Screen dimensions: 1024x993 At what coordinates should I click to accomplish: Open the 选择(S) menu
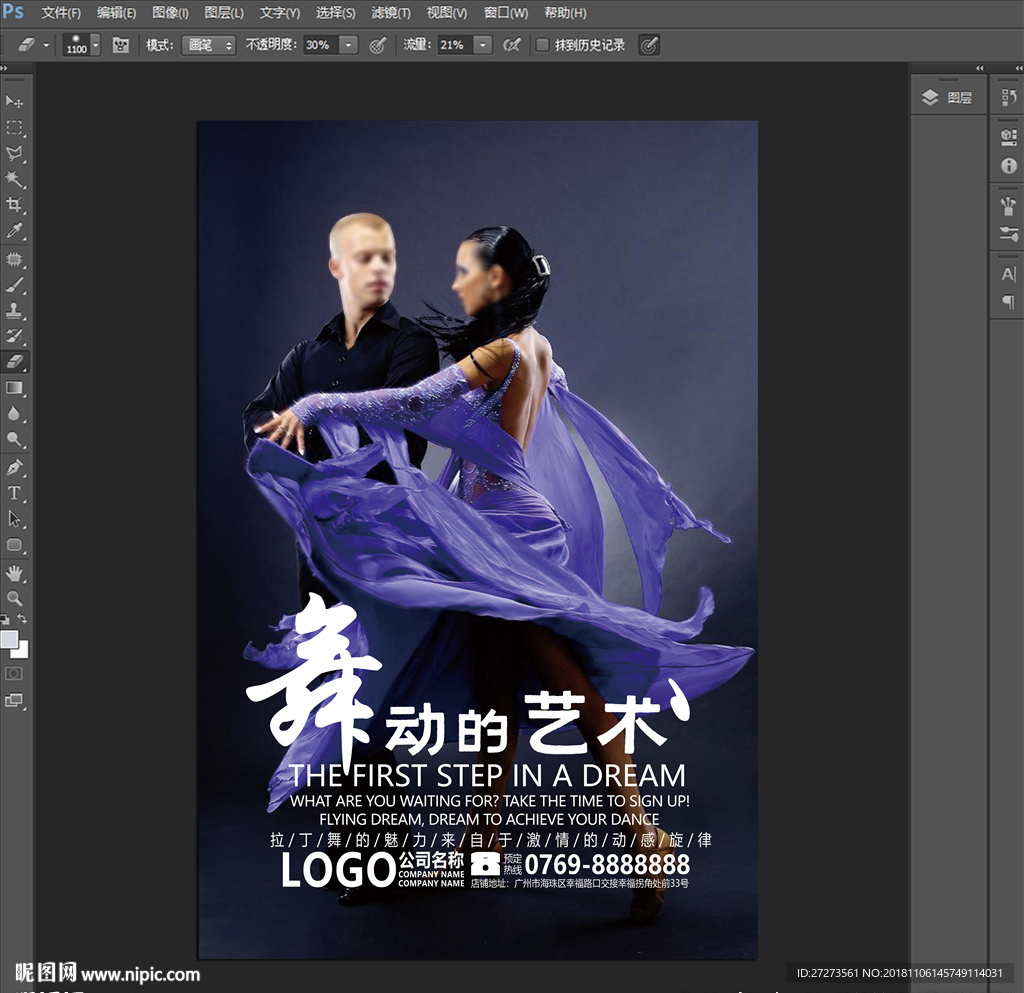click(336, 13)
